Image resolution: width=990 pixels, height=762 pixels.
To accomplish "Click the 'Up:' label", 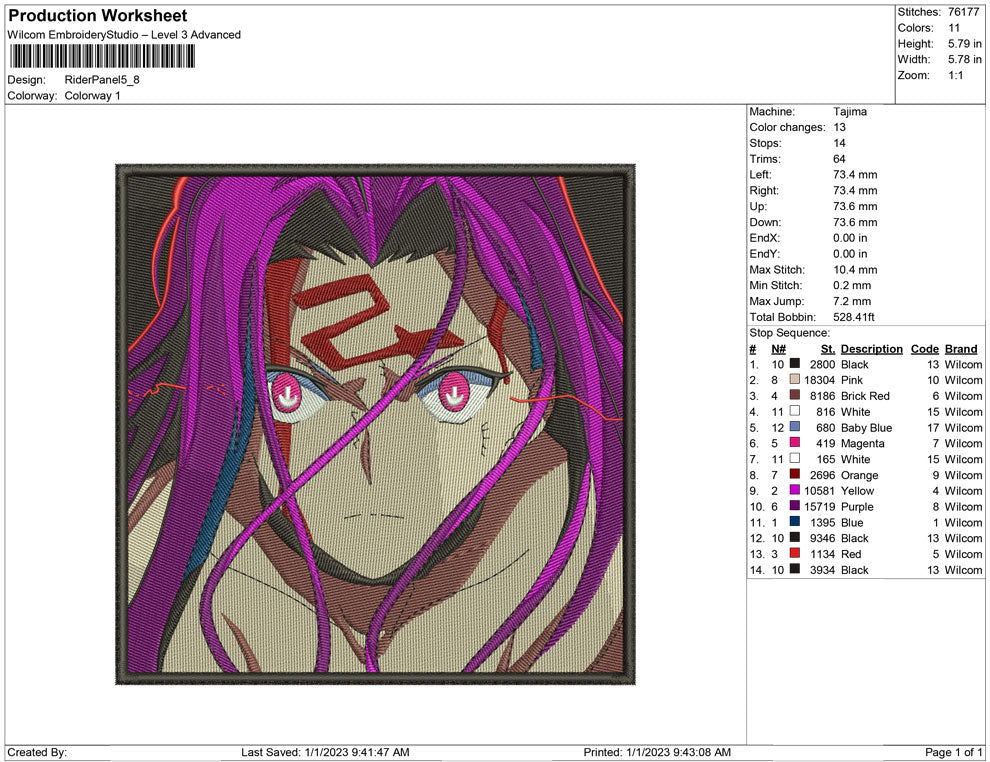I will click(758, 206).
